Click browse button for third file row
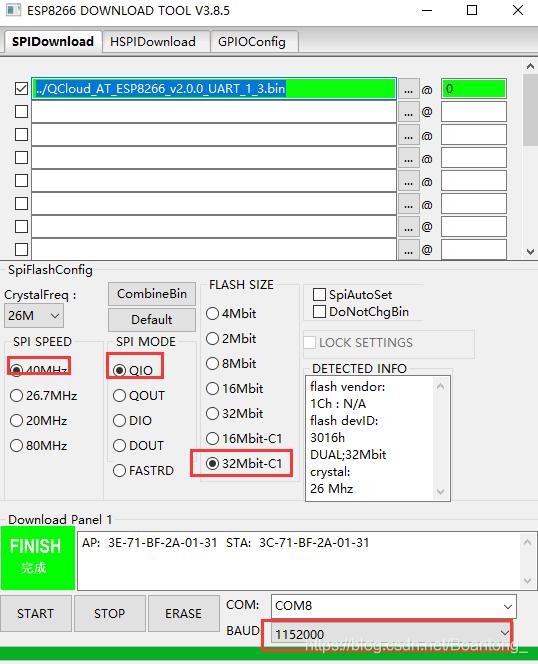This screenshot has width=538, height=664. [x=408, y=136]
